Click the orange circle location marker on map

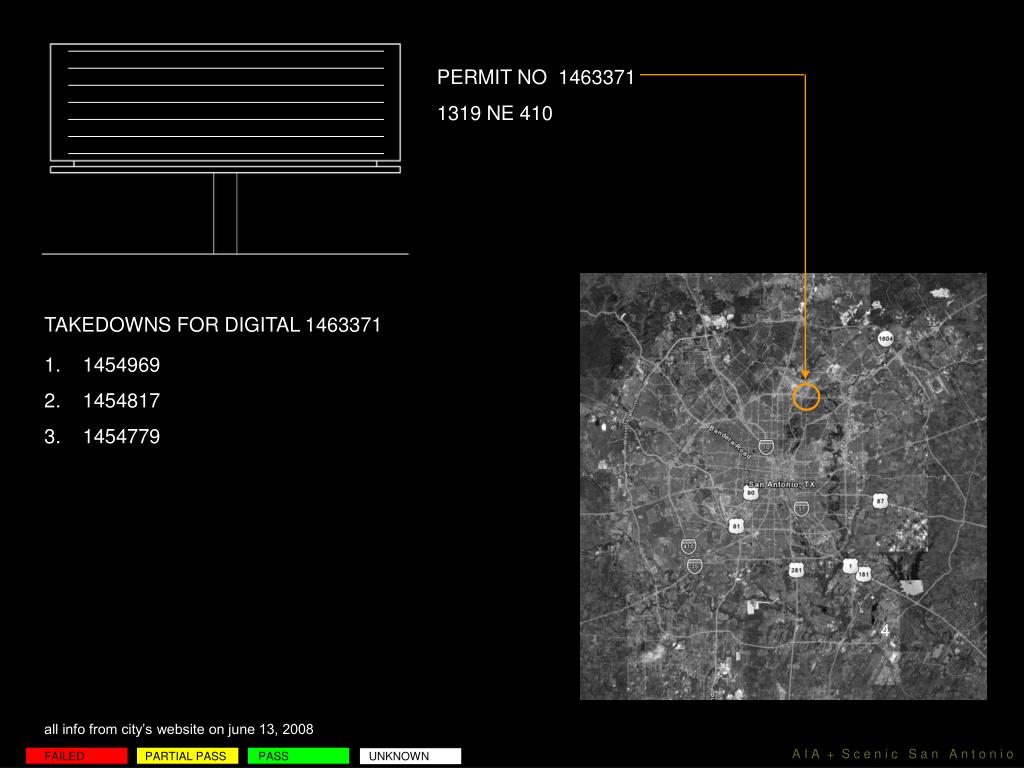(806, 397)
